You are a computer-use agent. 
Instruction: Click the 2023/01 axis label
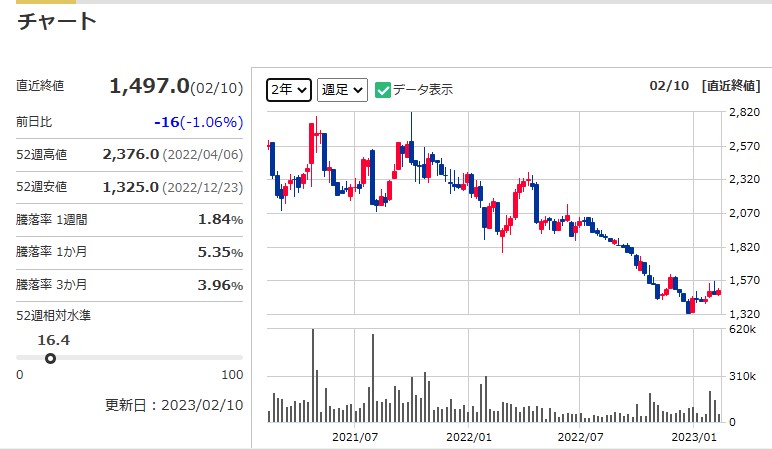tap(694, 437)
